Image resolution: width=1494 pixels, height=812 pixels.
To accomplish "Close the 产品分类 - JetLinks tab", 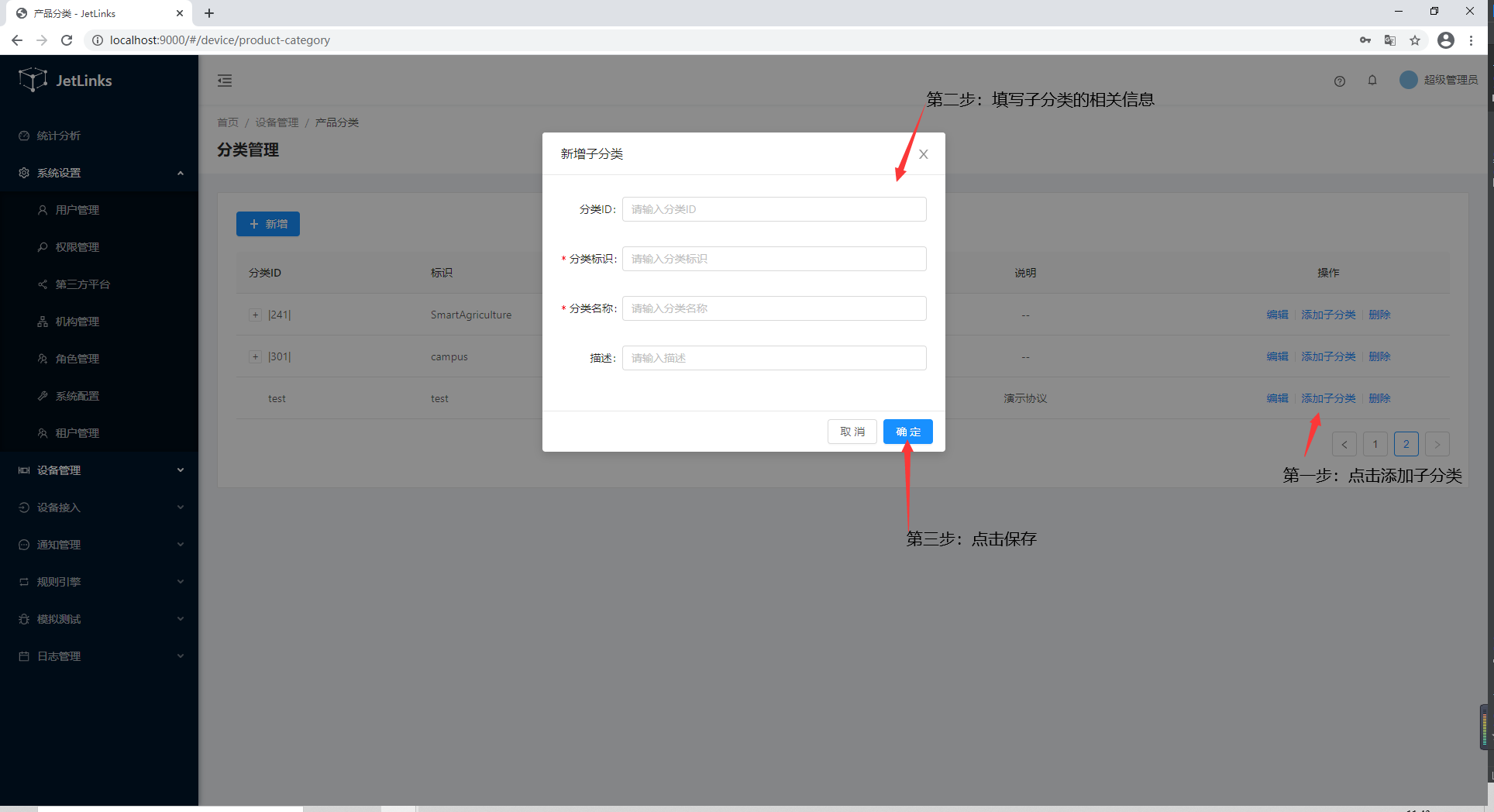I will (180, 13).
